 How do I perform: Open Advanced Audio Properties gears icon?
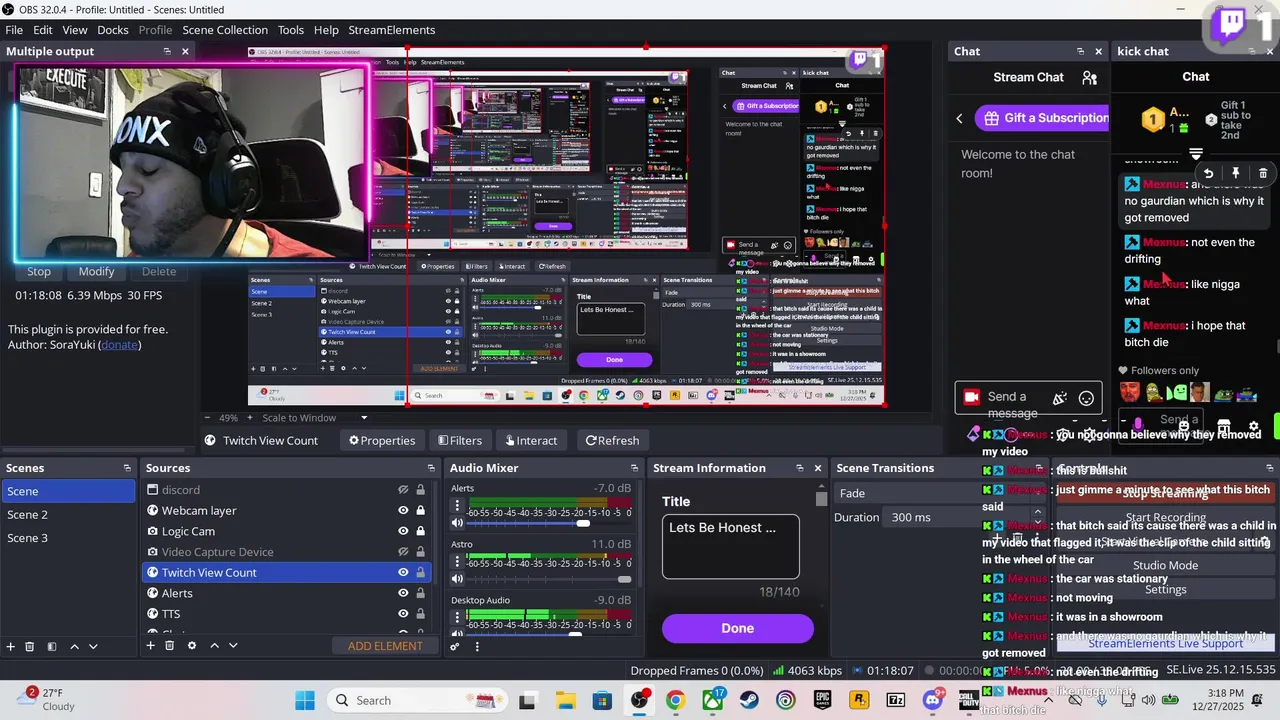pos(455,646)
